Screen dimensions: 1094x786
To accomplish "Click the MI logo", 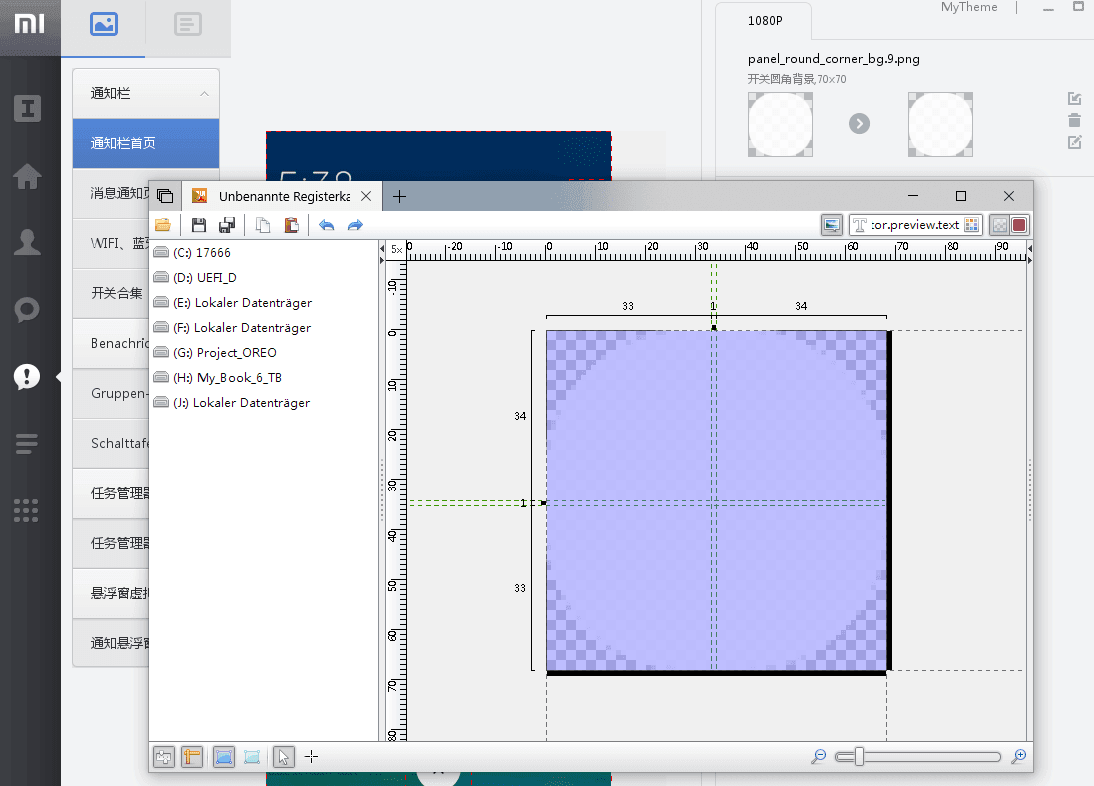I will click(29, 24).
